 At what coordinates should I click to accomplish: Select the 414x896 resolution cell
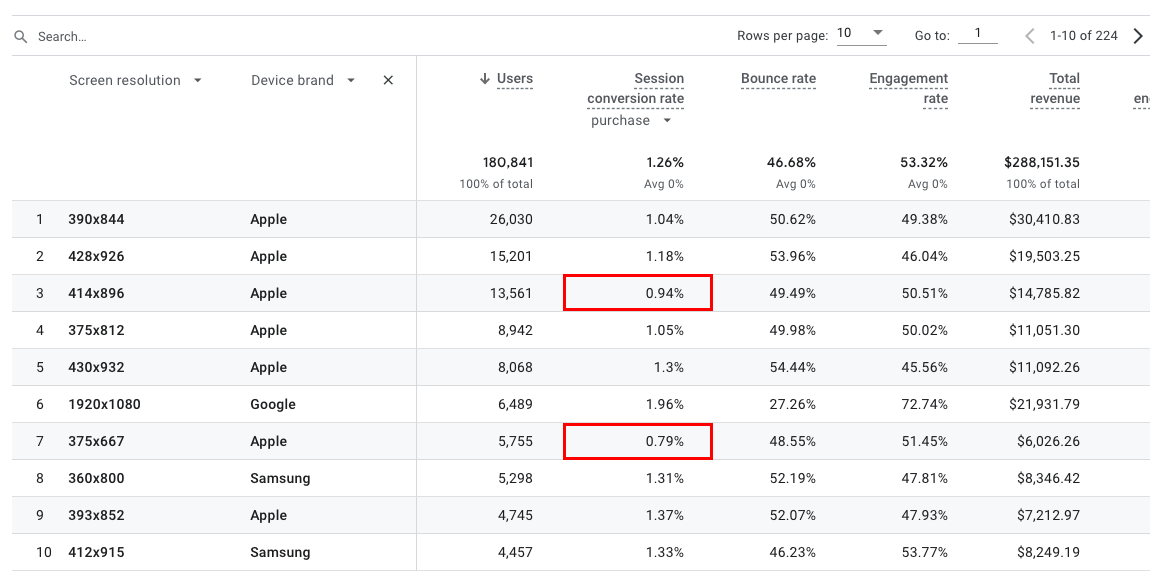tap(96, 293)
